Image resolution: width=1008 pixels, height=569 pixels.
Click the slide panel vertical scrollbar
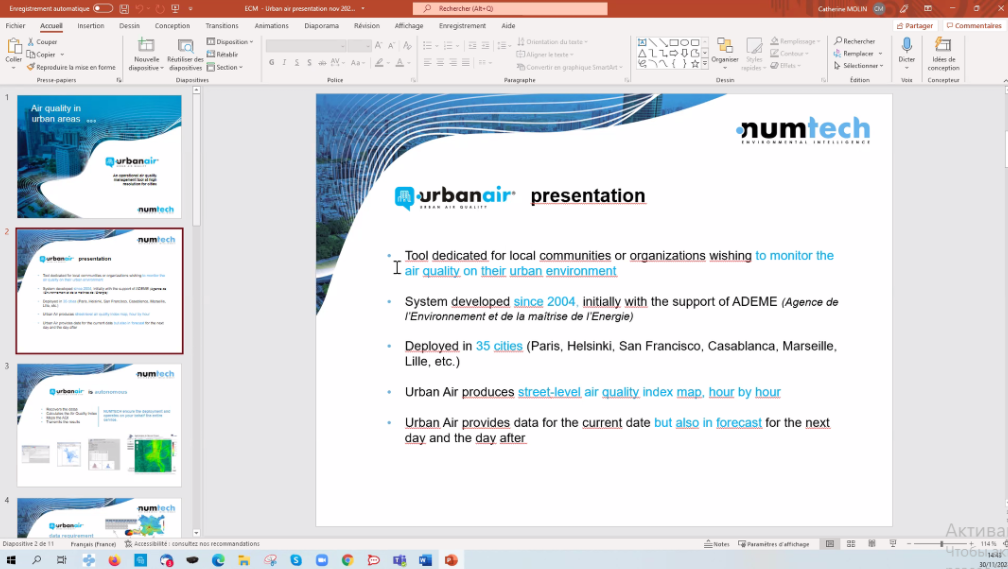tap(196, 161)
